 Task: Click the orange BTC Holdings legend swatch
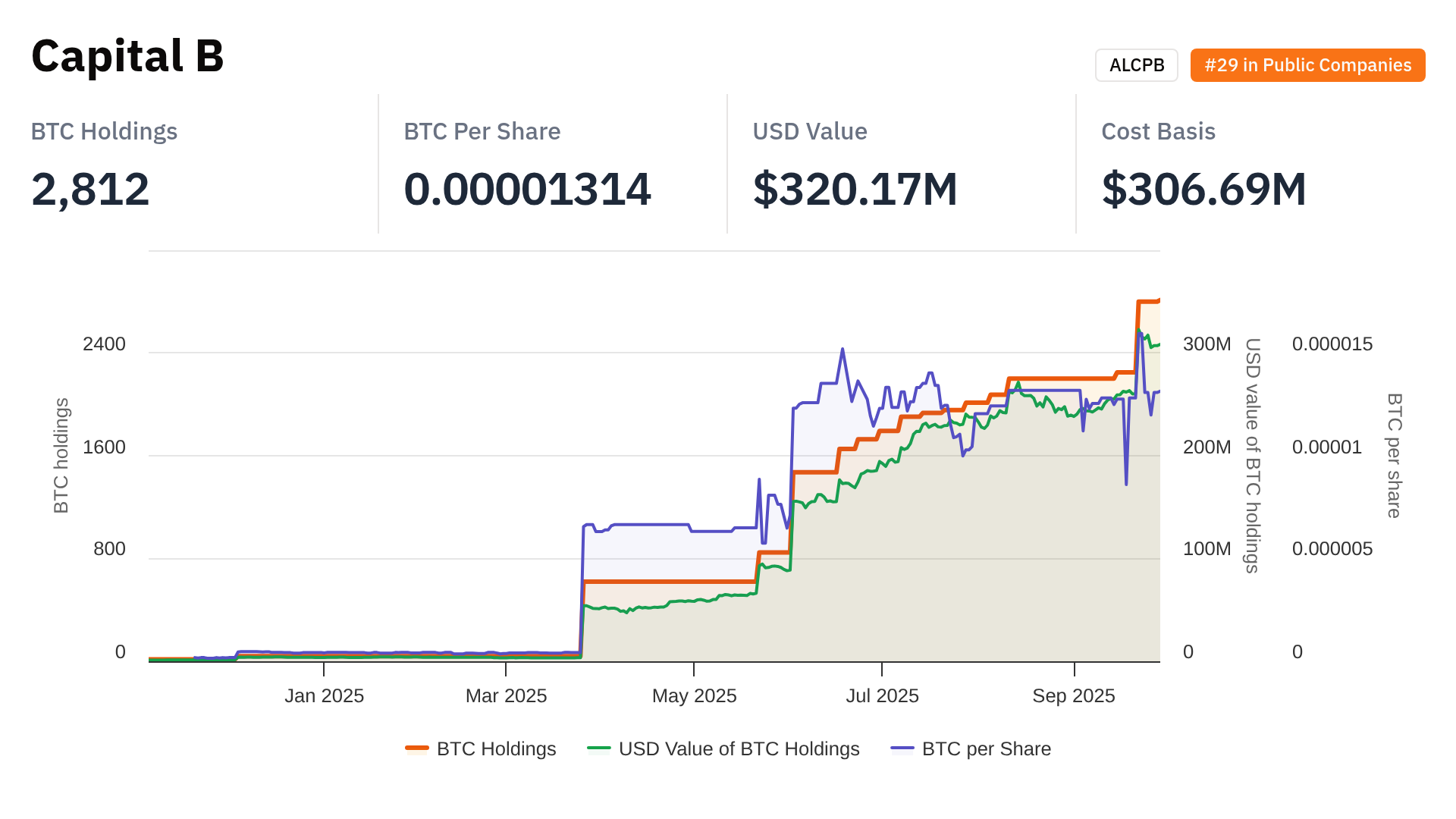(x=417, y=748)
